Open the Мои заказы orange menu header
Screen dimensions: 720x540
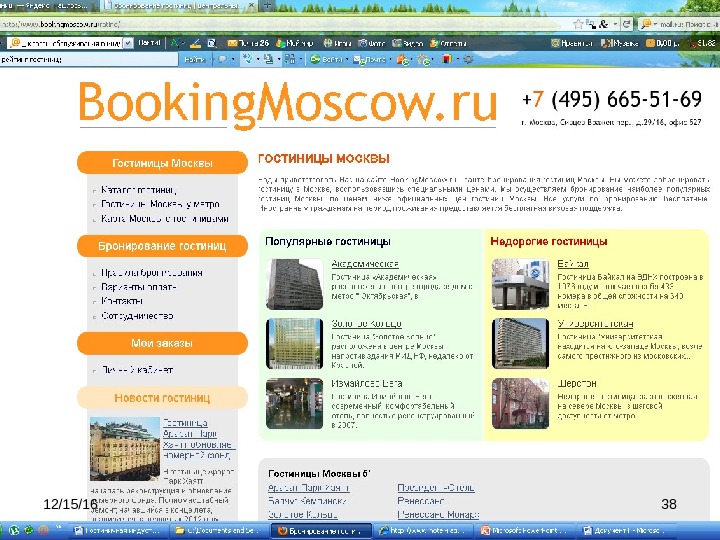pyautogui.click(x=162, y=343)
